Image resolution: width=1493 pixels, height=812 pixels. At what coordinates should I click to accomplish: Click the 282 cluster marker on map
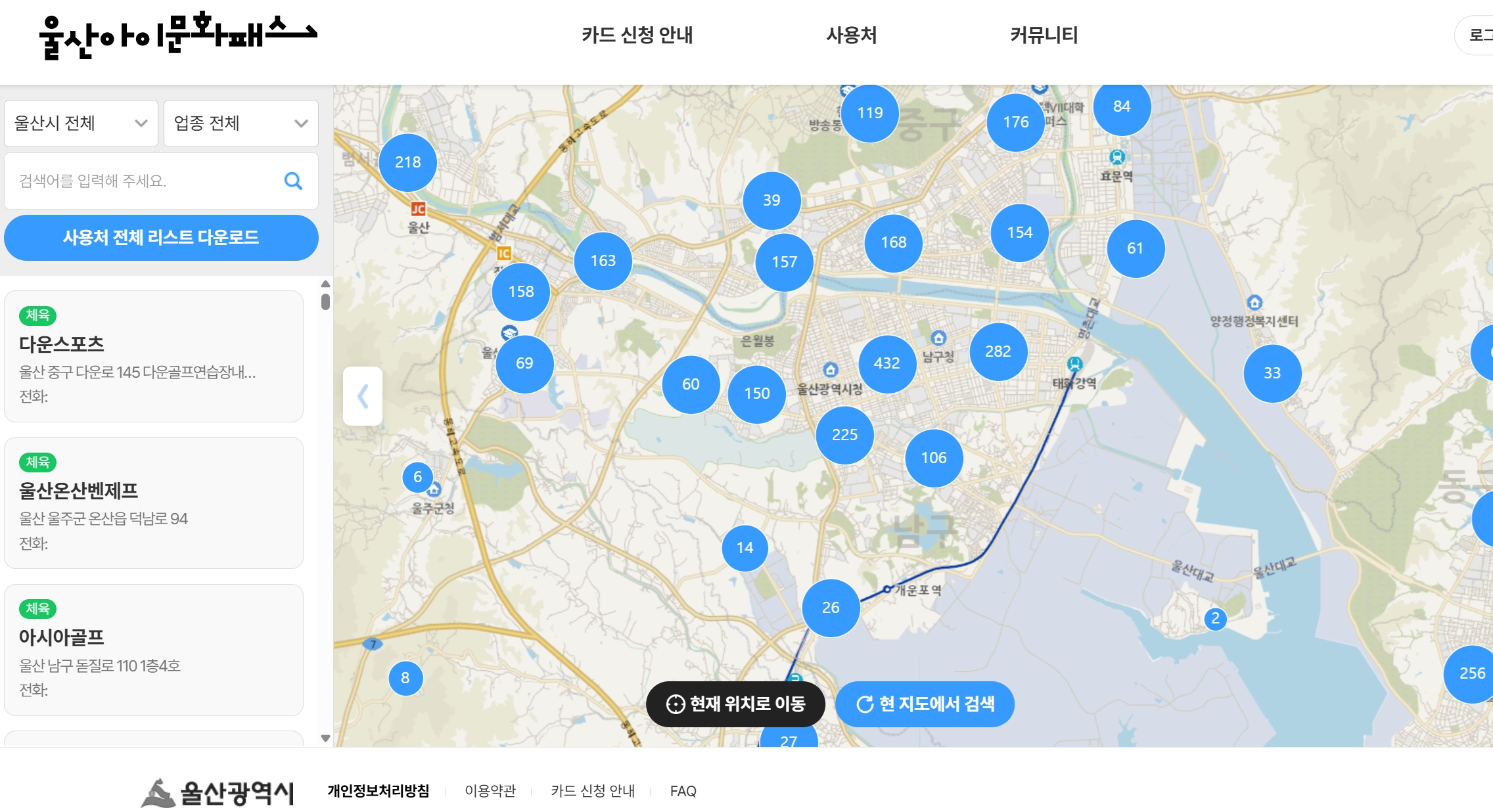click(x=998, y=351)
